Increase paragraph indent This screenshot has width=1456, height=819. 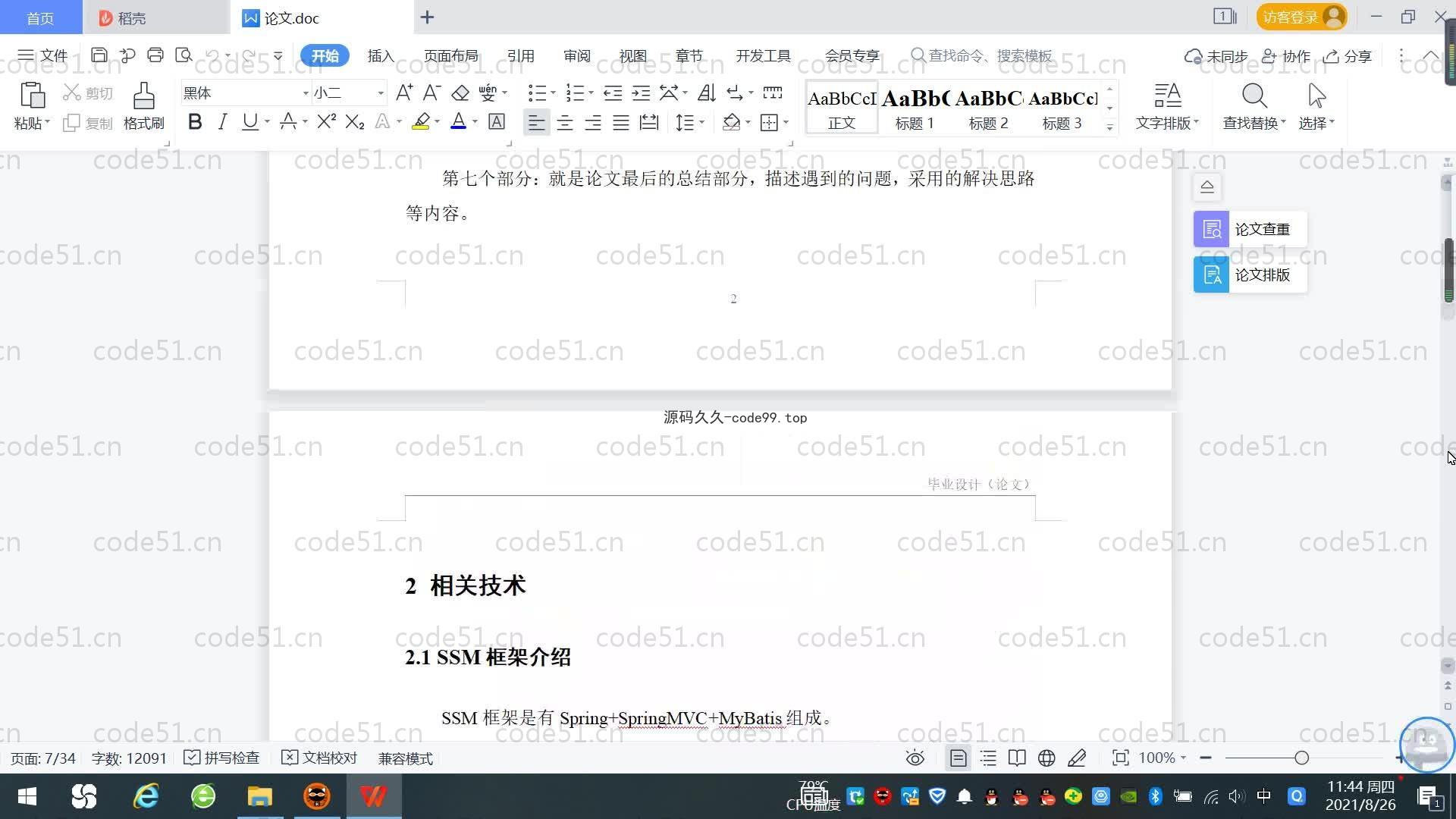coord(642,93)
